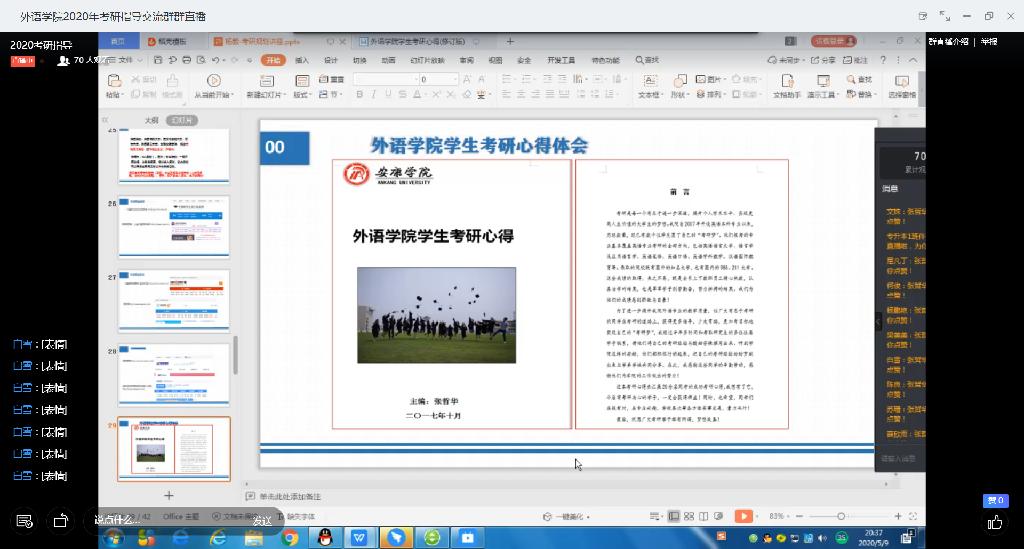Open the 版式 layout dropdown
This screenshot has height=549, width=1024.
click(302, 95)
